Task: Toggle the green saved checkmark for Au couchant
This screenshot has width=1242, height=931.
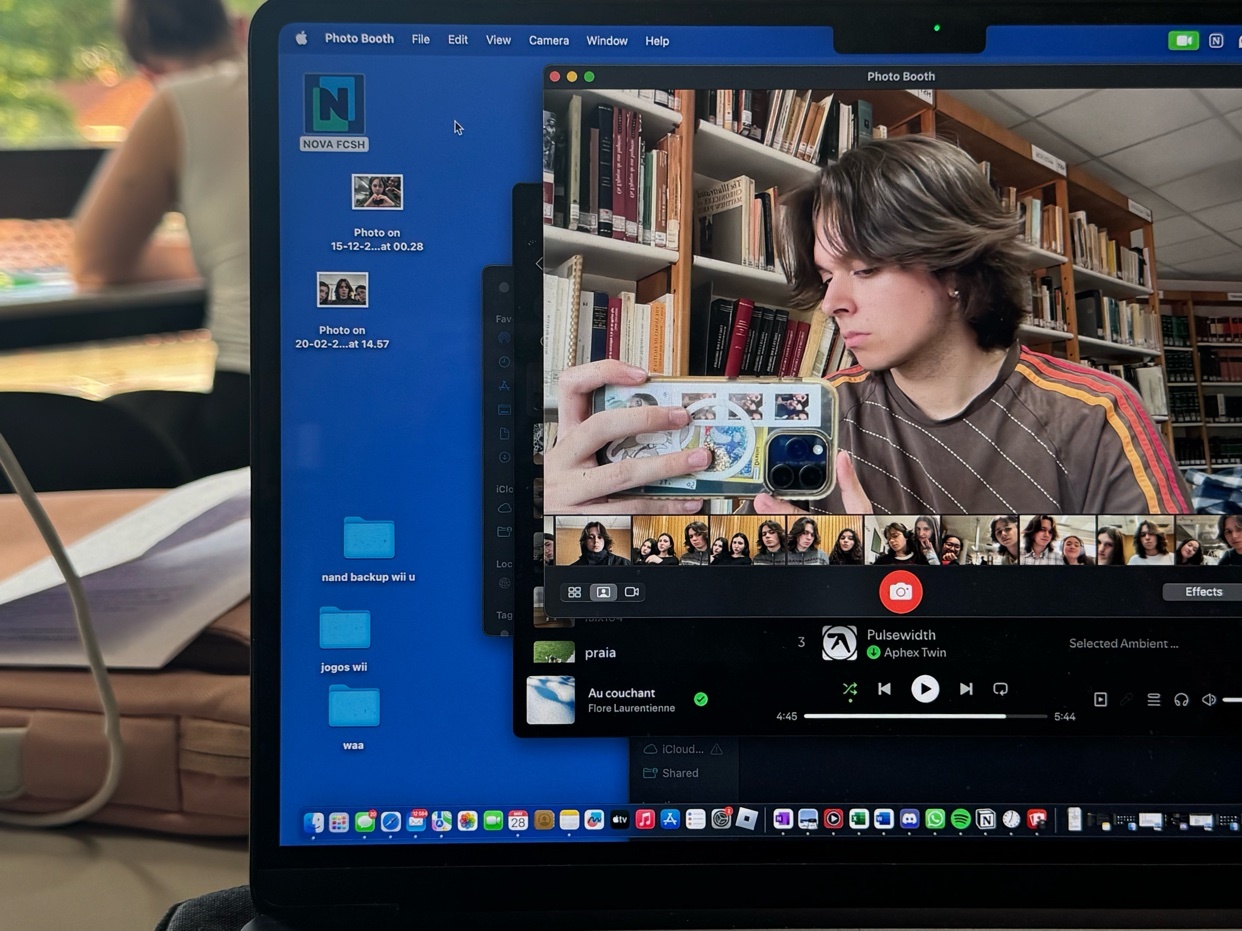Action: pyautogui.click(x=701, y=699)
